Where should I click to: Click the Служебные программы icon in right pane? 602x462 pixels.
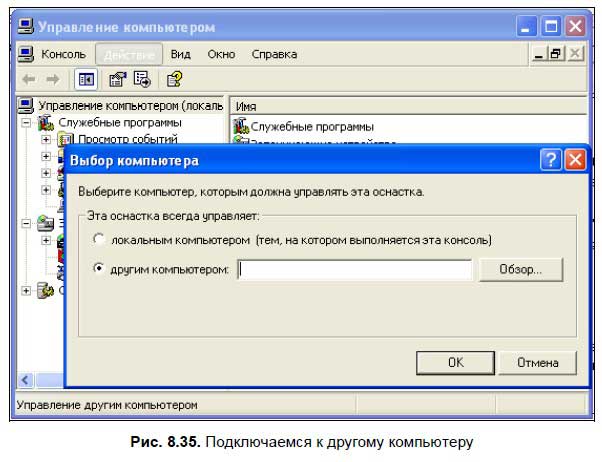[x=240, y=126]
